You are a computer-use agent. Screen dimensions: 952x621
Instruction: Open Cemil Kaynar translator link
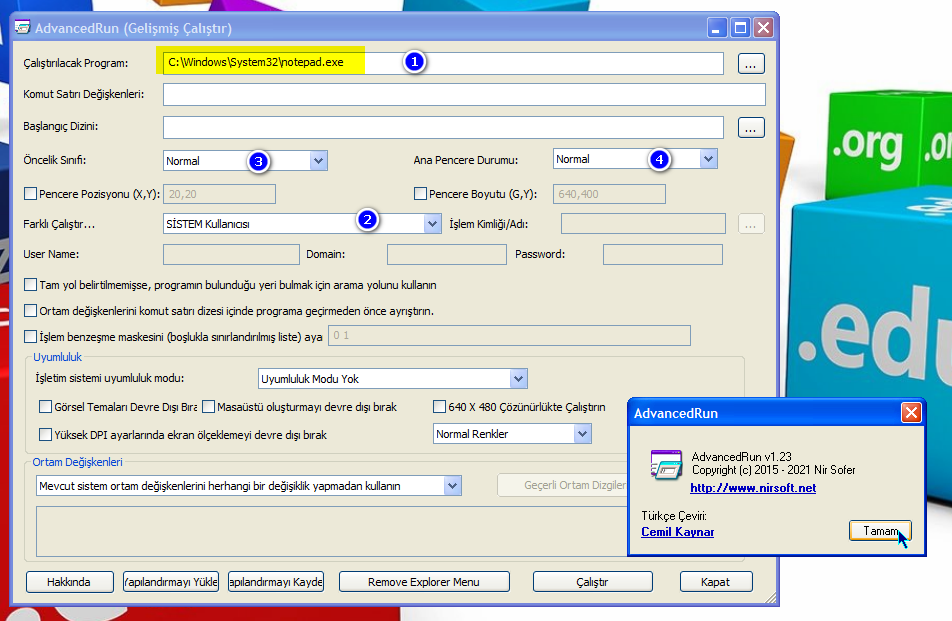(678, 532)
